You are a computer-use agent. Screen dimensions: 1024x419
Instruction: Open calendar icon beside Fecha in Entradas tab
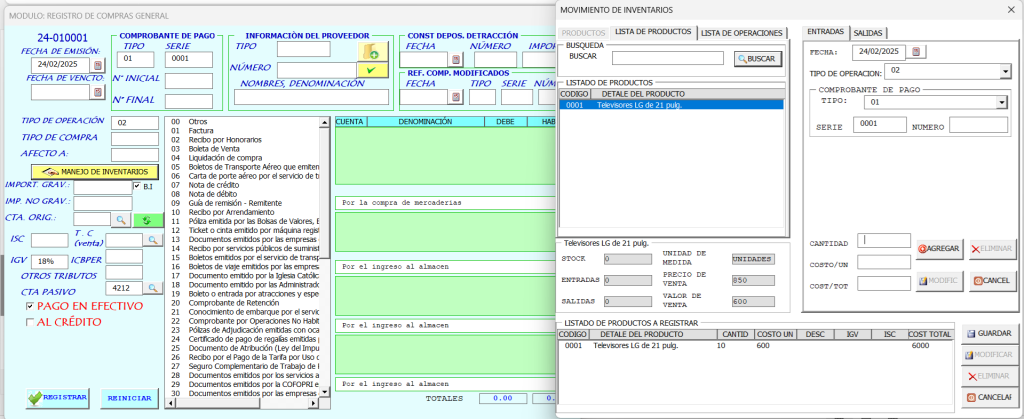click(916, 52)
